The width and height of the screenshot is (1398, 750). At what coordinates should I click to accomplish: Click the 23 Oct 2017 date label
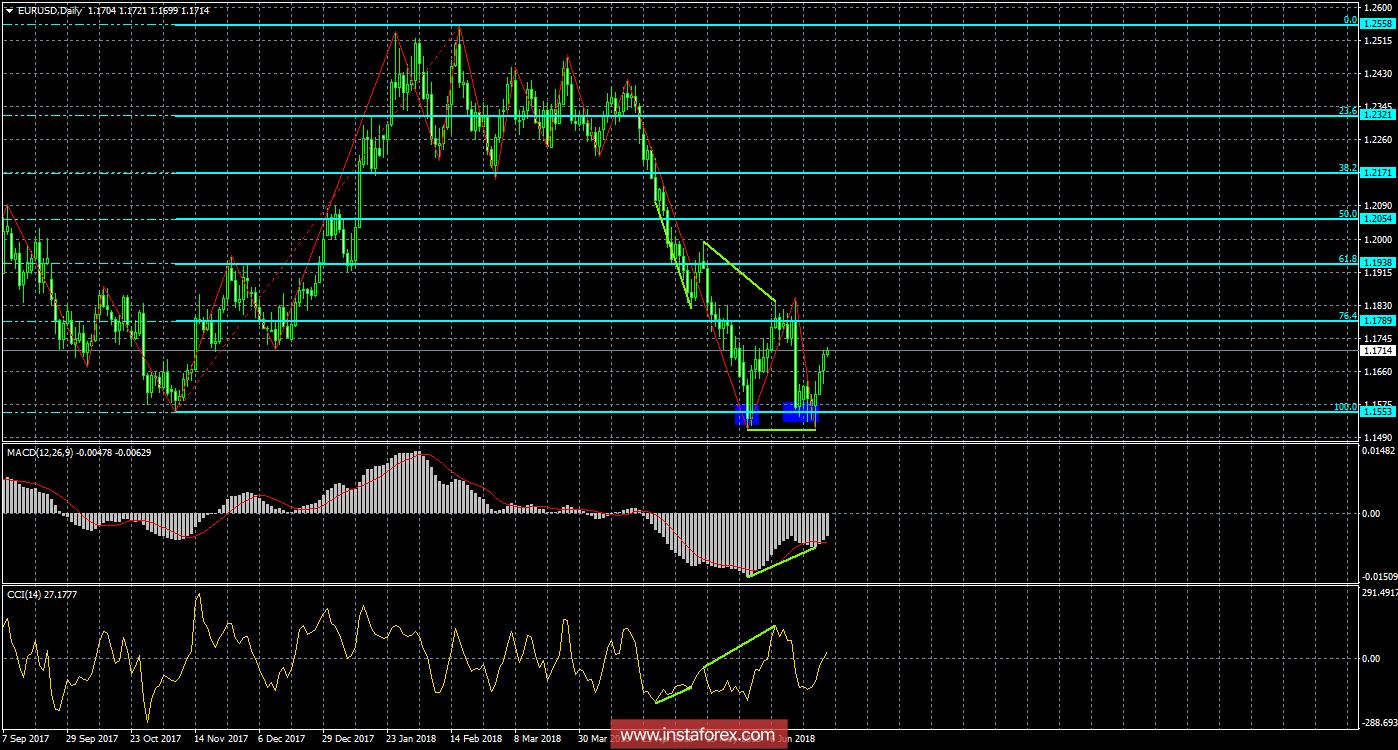click(155, 739)
